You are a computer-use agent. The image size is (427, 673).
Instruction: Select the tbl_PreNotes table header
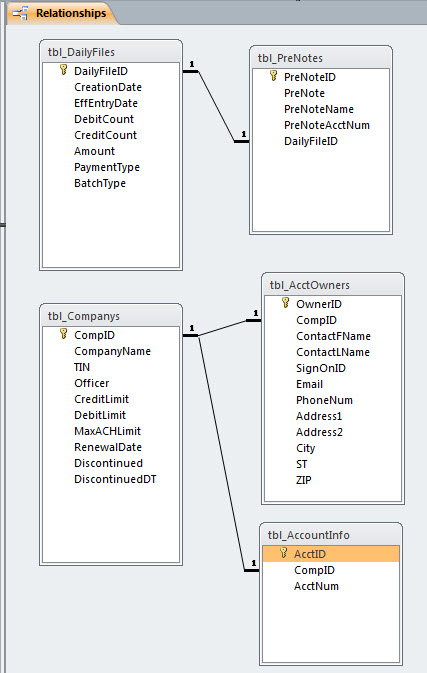coord(321,58)
